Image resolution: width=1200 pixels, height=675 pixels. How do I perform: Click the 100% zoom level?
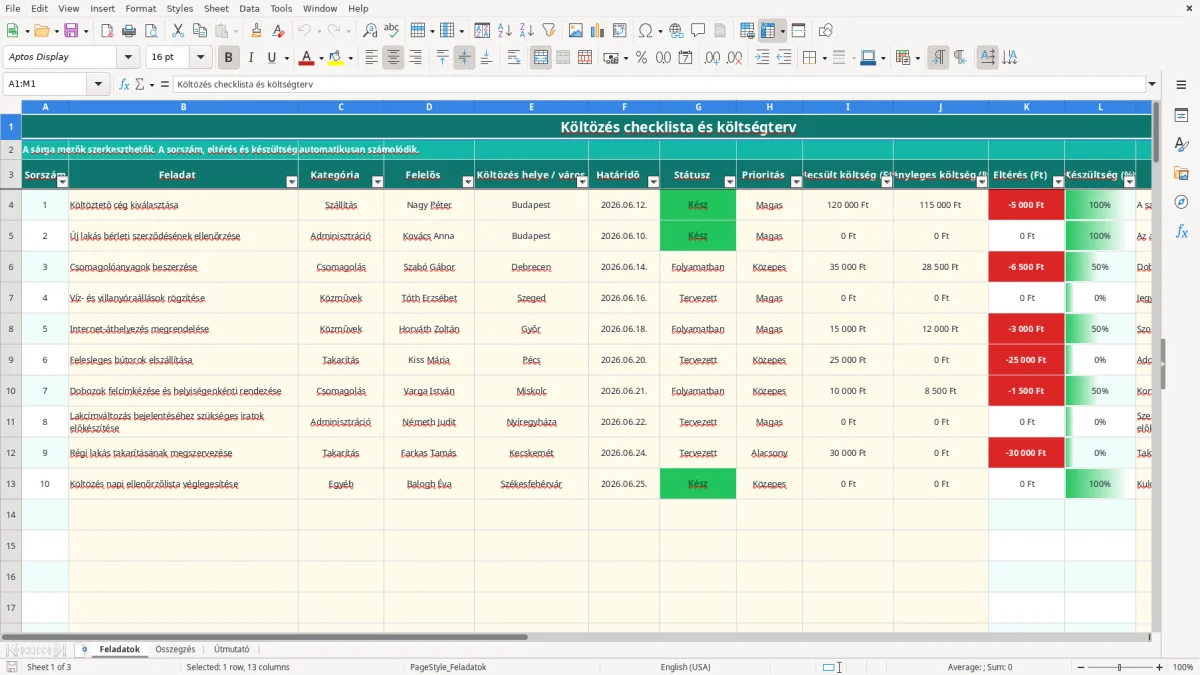pos(1183,667)
